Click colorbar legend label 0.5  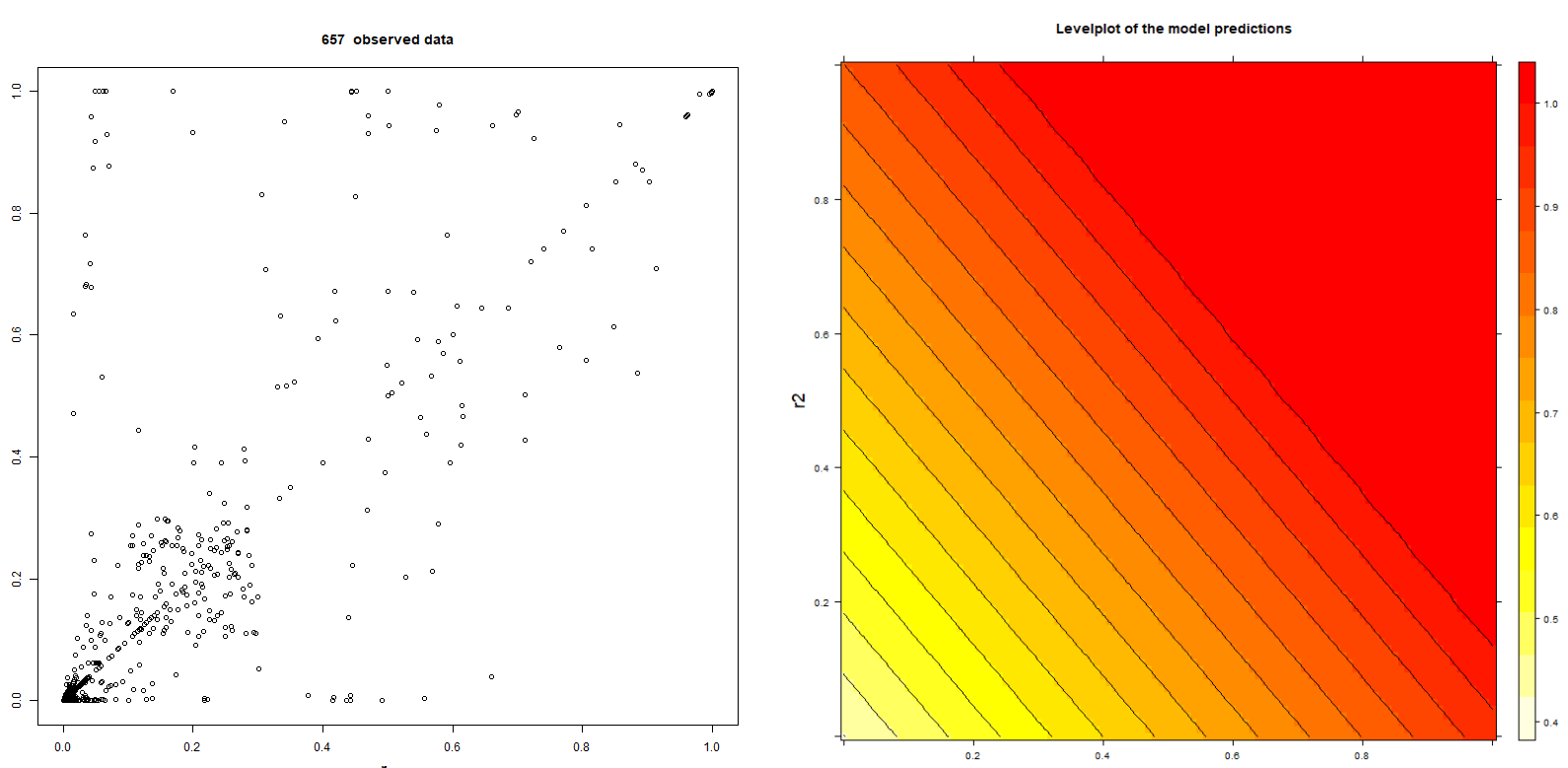(x=1551, y=619)
